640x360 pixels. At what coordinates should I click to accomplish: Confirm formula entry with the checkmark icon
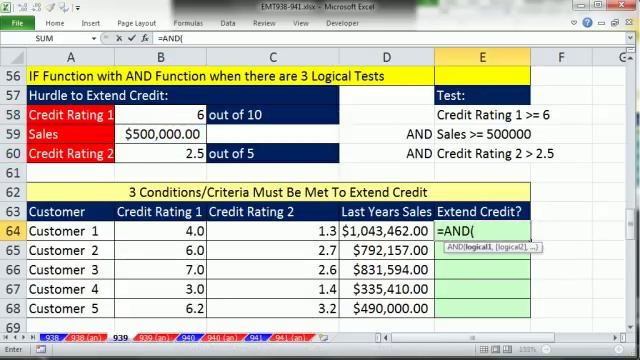coord(131,38)
